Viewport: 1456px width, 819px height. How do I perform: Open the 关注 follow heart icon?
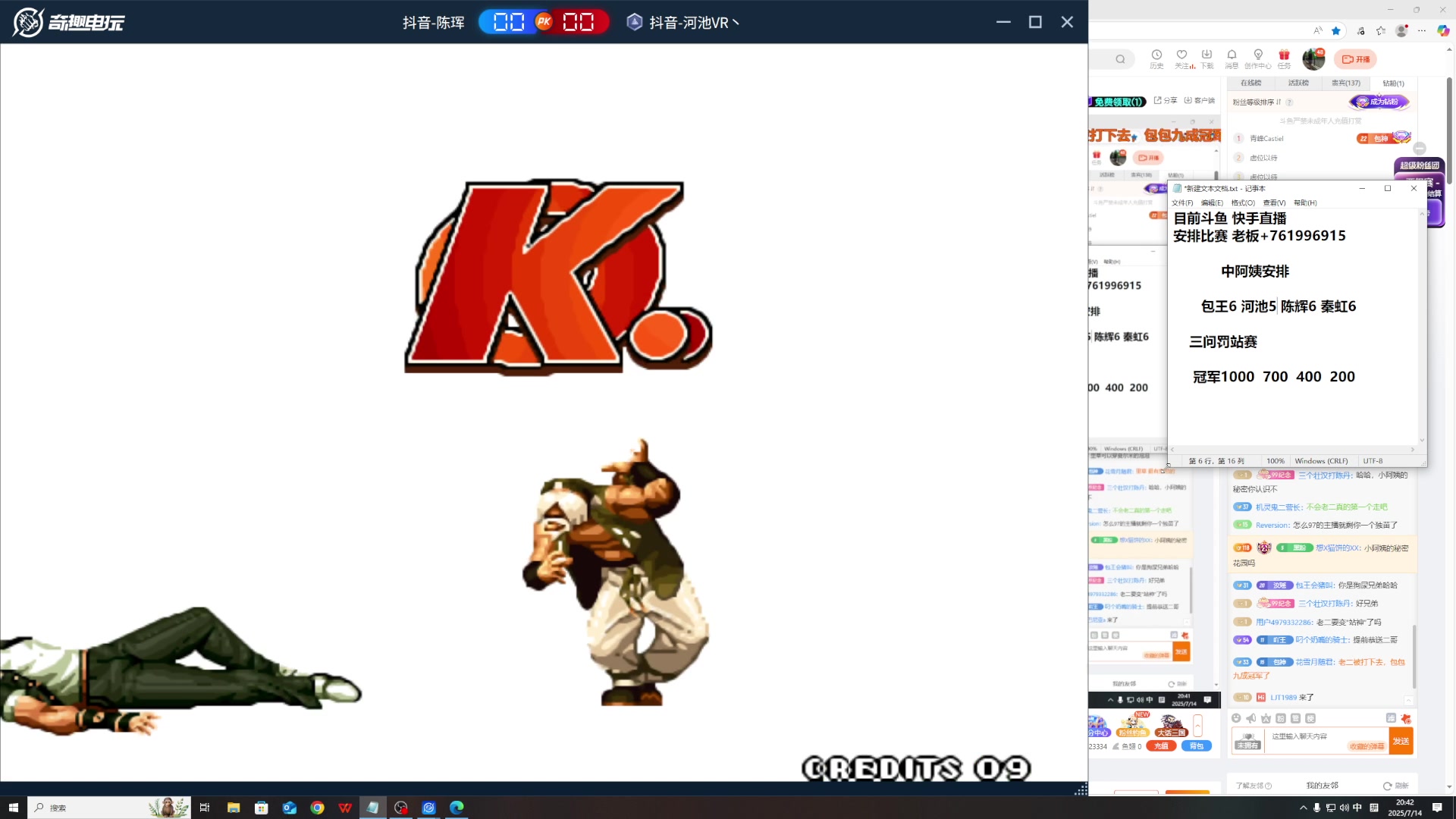pos(1182,58)
